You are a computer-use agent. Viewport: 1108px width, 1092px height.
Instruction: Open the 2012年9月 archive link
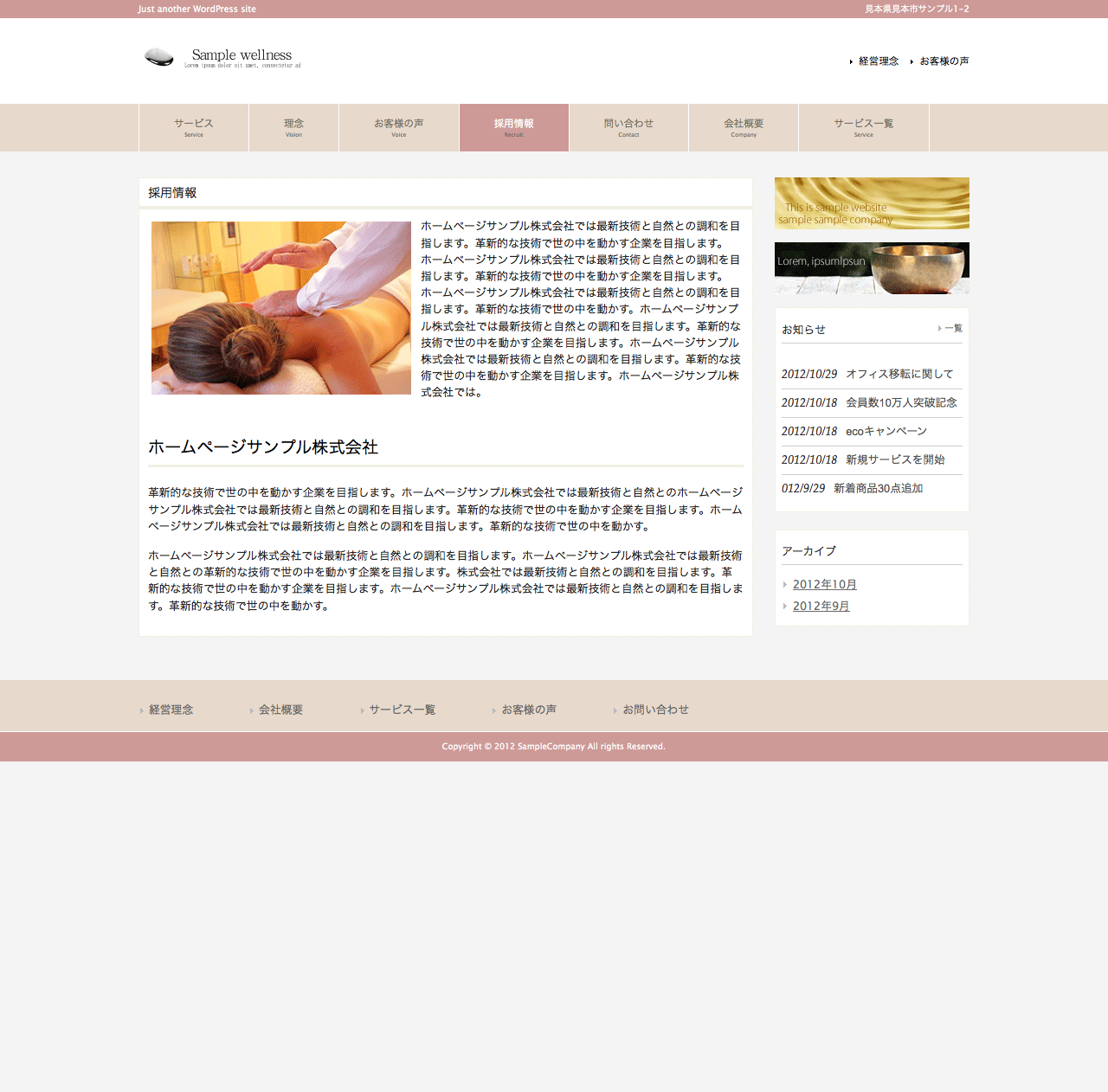821,607
